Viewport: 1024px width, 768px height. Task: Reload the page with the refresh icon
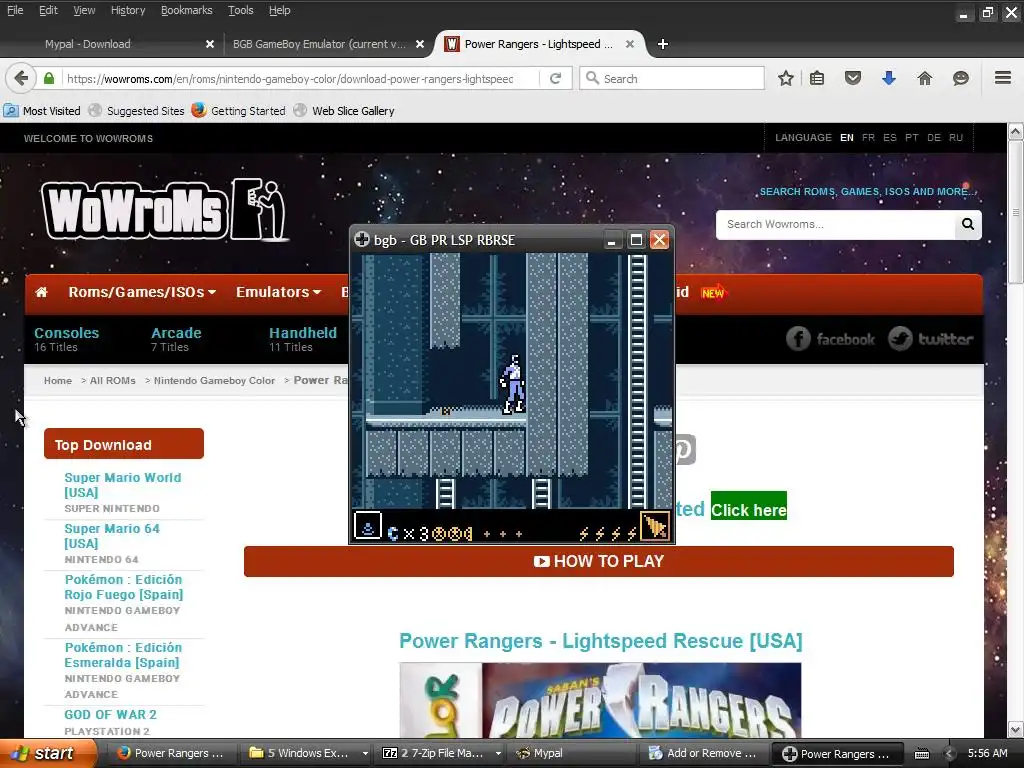pos(556,78)
